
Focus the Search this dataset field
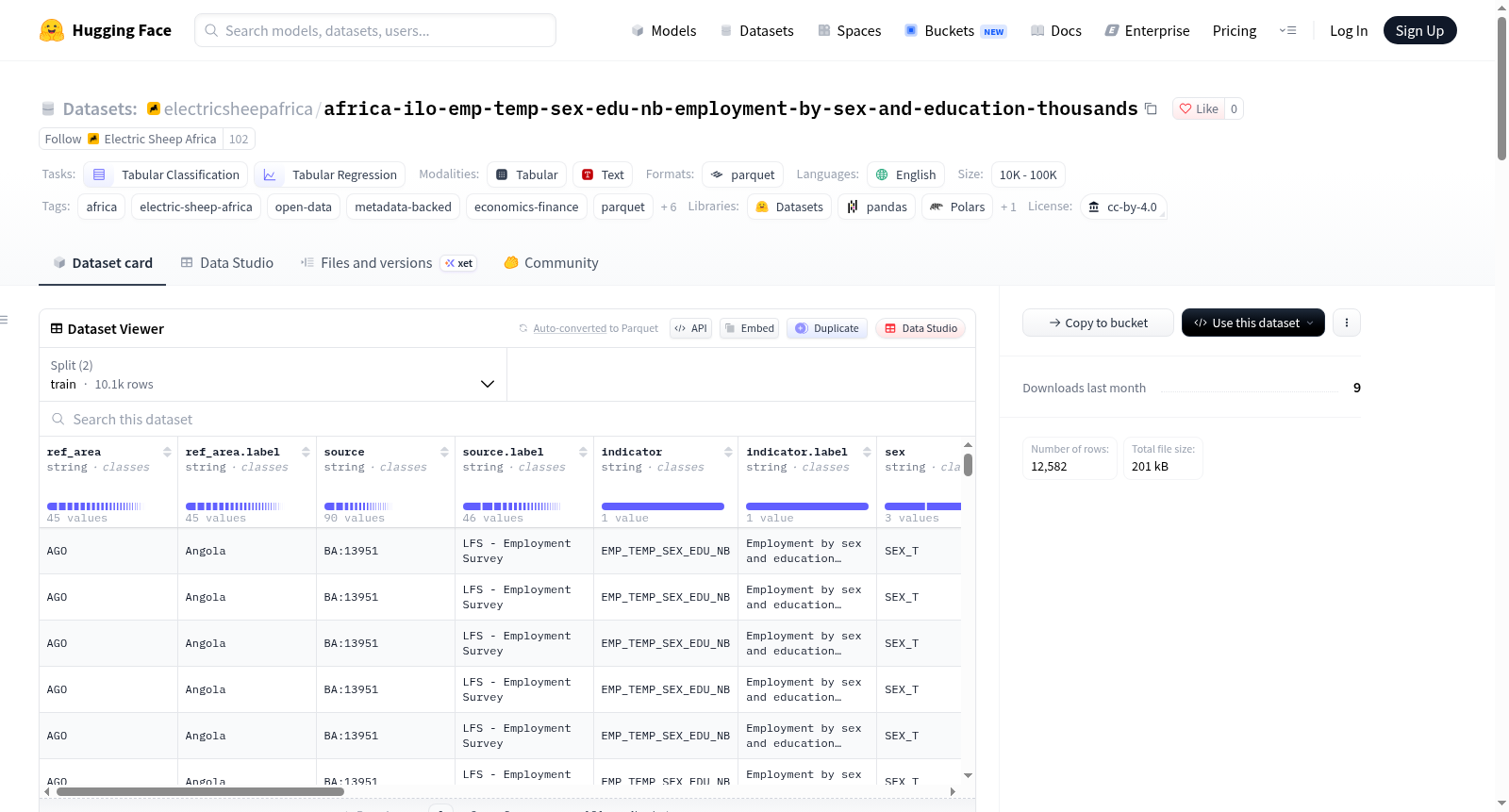tap(507, 420)
